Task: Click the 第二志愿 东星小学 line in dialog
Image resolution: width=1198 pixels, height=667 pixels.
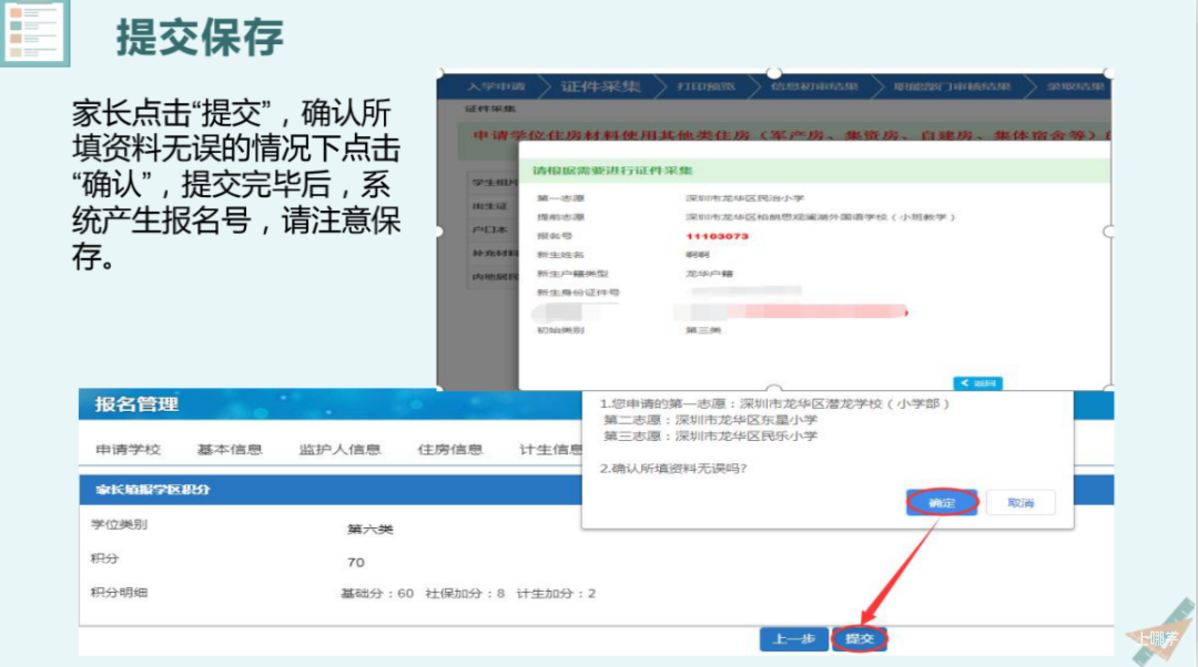Action: [x=710, y=419]
